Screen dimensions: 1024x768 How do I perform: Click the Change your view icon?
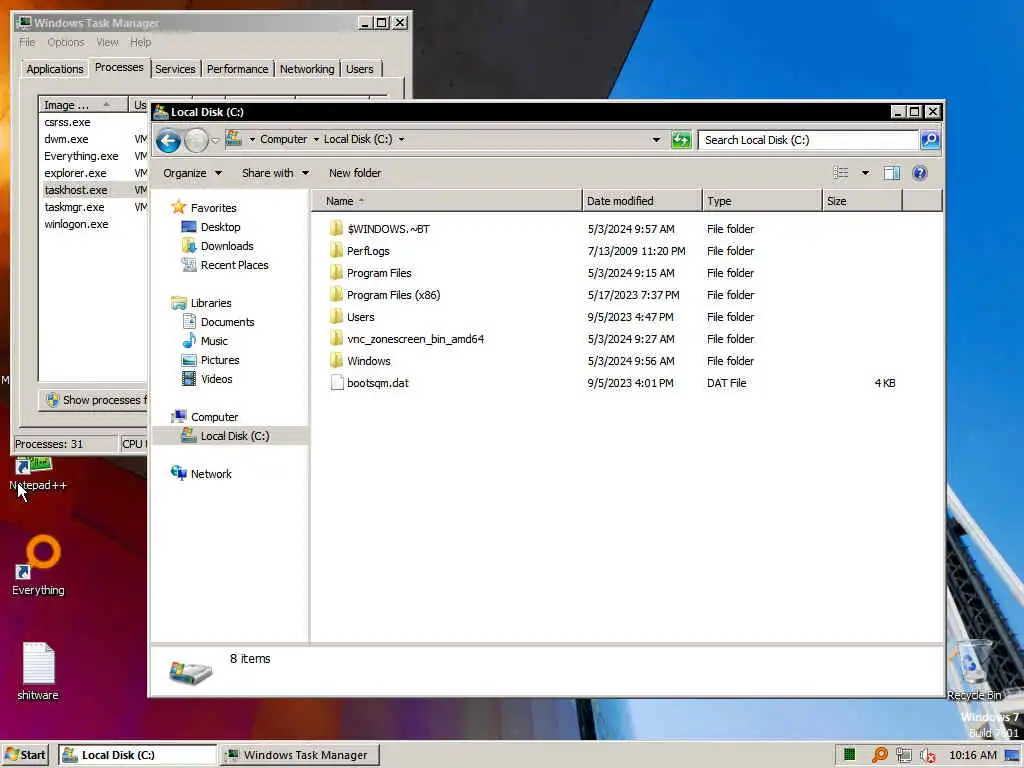(x=840, y=173)
